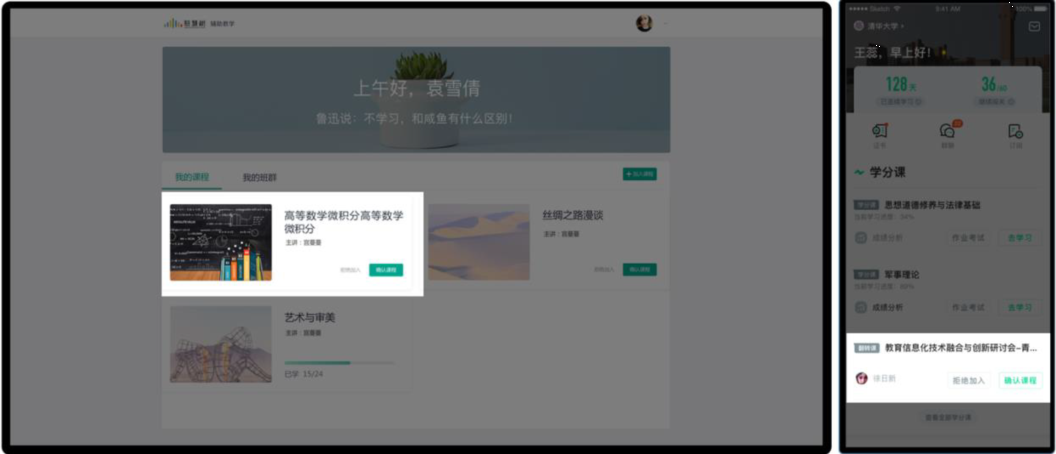
Task: Click the 上午好，袁雪倩 greeting banner
Action: click(416, 100)
